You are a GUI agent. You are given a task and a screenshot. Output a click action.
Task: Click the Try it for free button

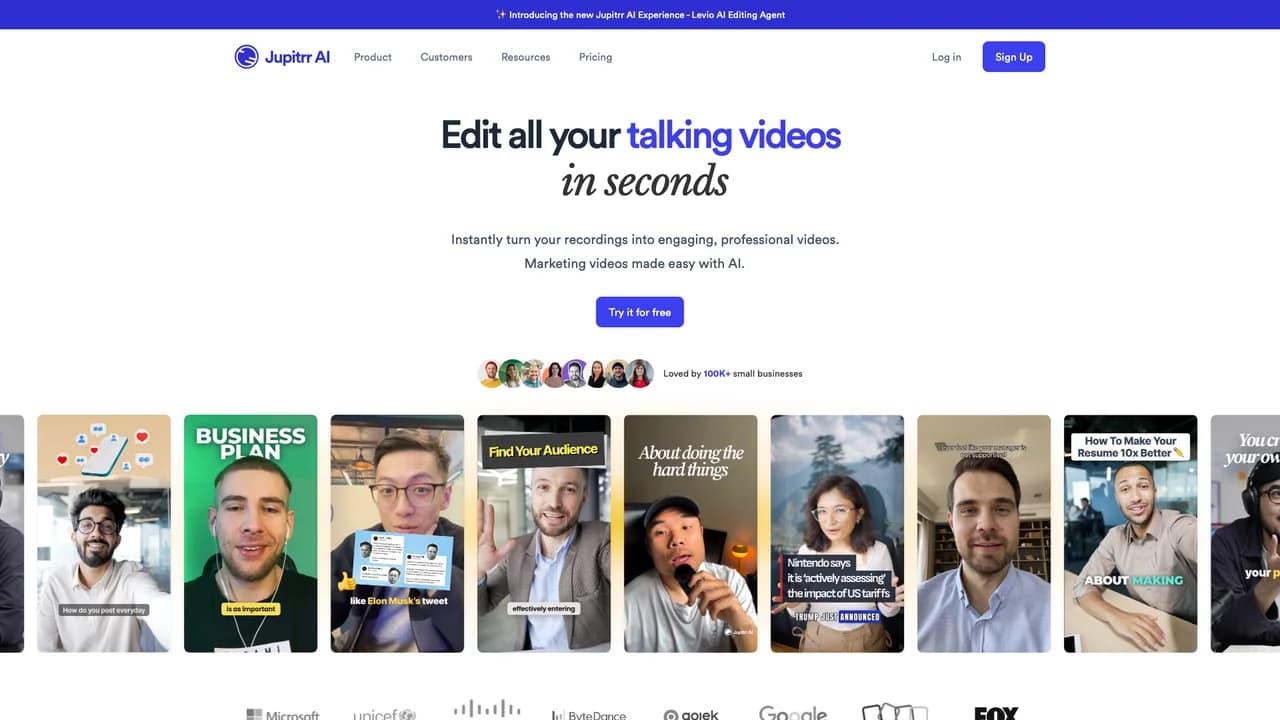point(640,312)
